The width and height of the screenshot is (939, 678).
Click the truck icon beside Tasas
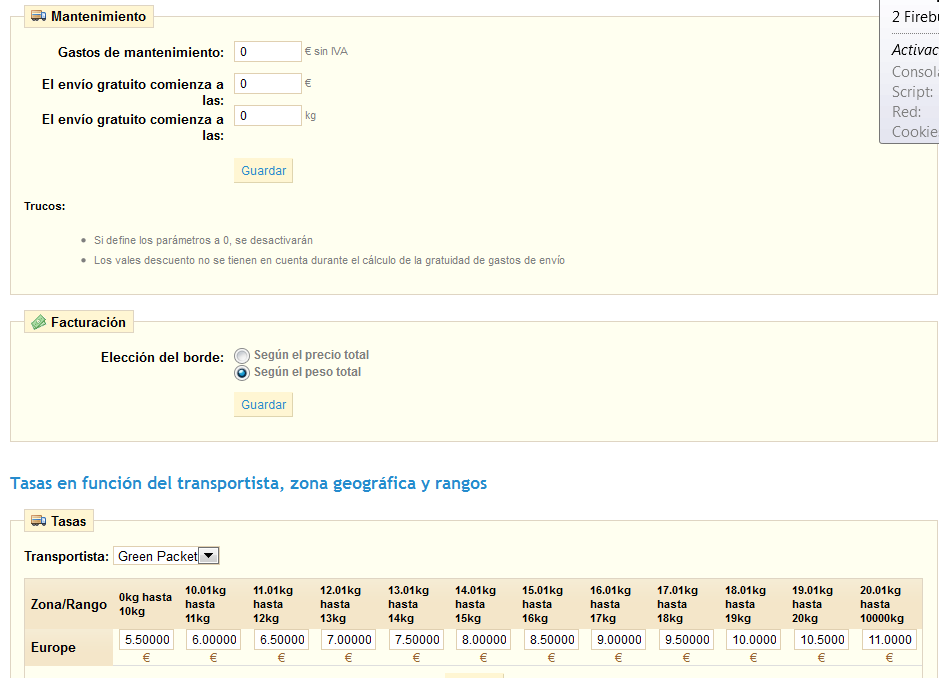(x=38, y=521)
